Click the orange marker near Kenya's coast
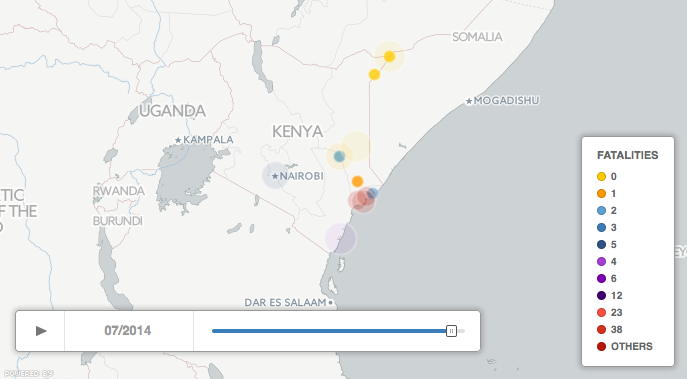 (358, 181)
